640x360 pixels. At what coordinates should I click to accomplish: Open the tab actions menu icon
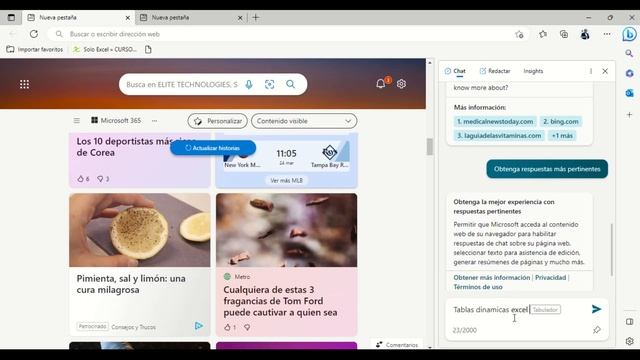pyautogui.click(x=11, y=18)
